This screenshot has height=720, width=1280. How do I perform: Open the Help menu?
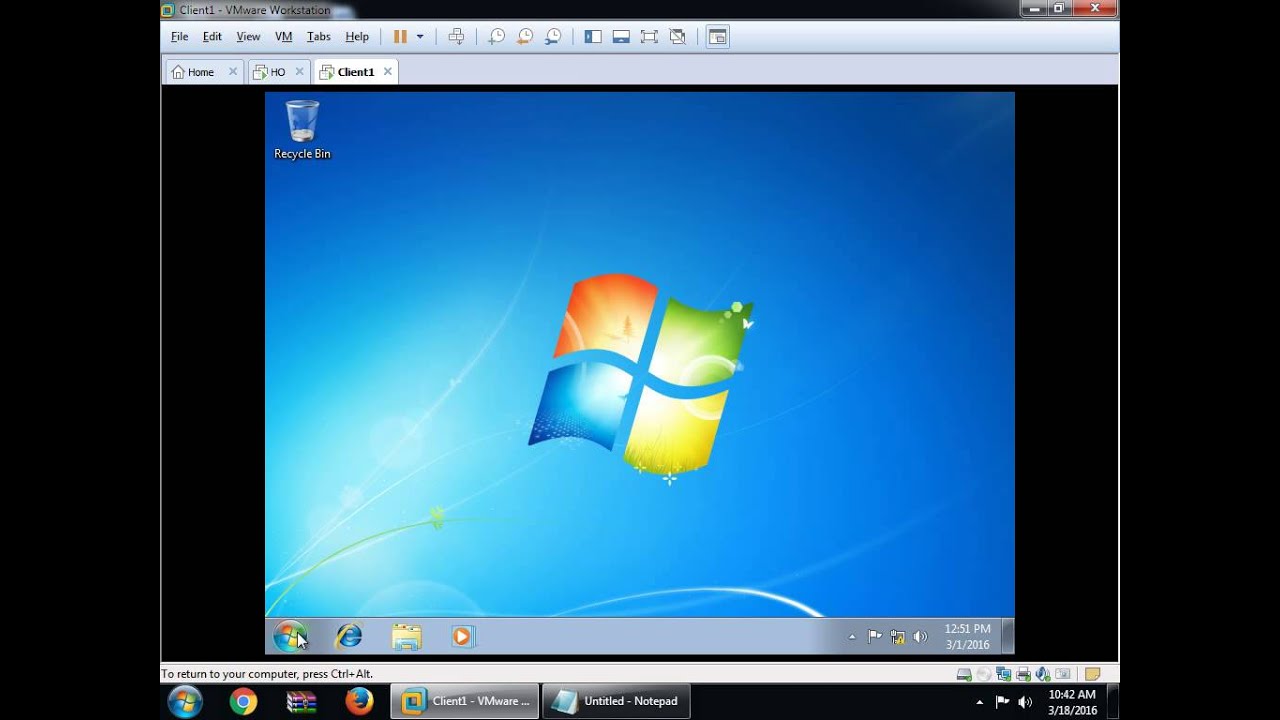(x=357, y=36)
